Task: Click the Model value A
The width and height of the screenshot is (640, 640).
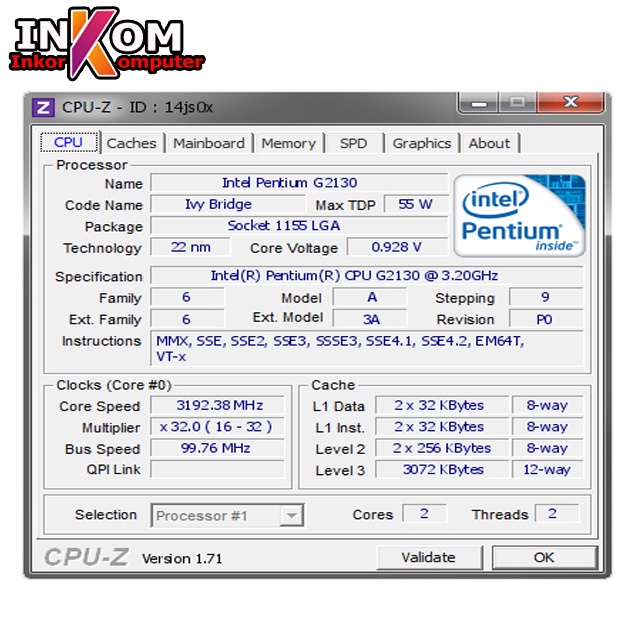Action: 370,297
